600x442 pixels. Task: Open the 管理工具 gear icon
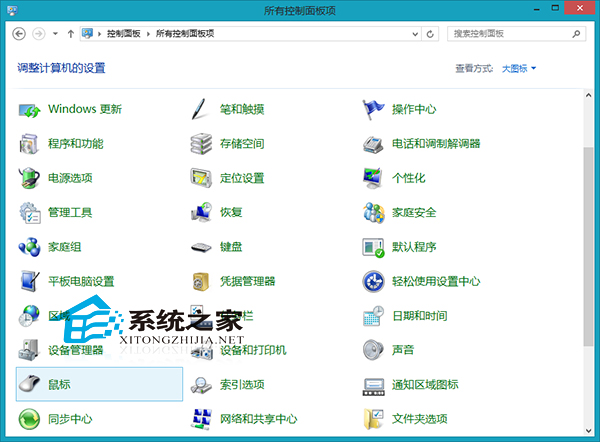[29, 213]
